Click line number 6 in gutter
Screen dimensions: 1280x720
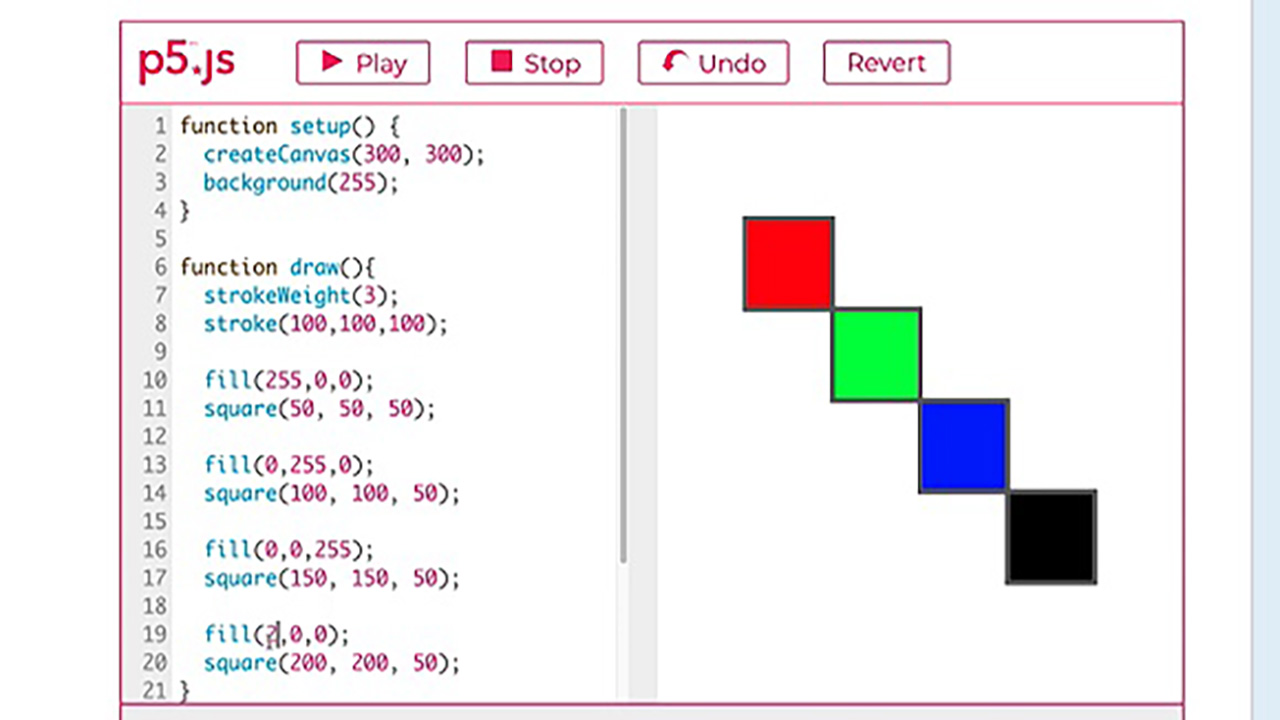coord(160,267)
